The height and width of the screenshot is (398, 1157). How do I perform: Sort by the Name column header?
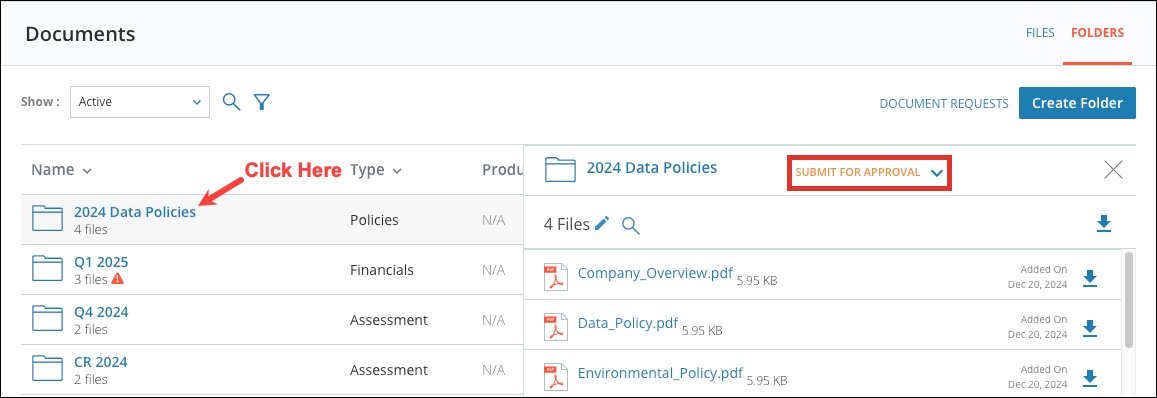pyautogui.click(x=61, y=170)
